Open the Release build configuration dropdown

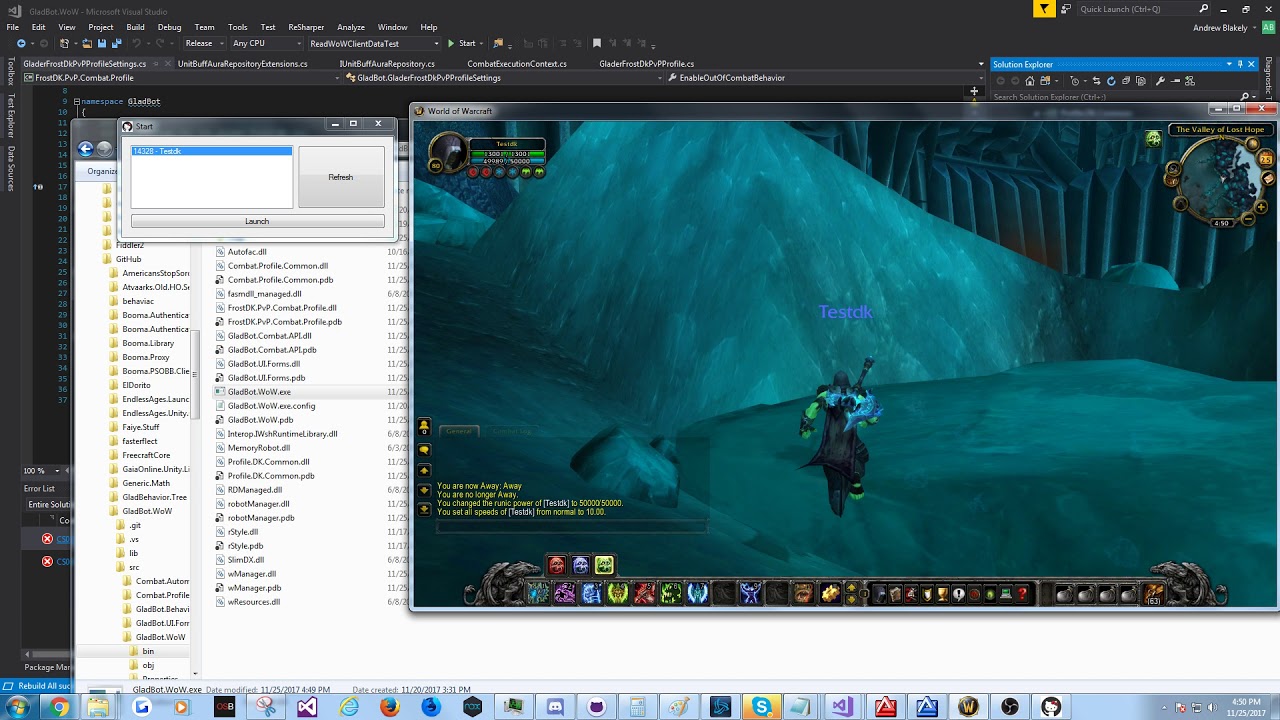(x=203, y=43)
